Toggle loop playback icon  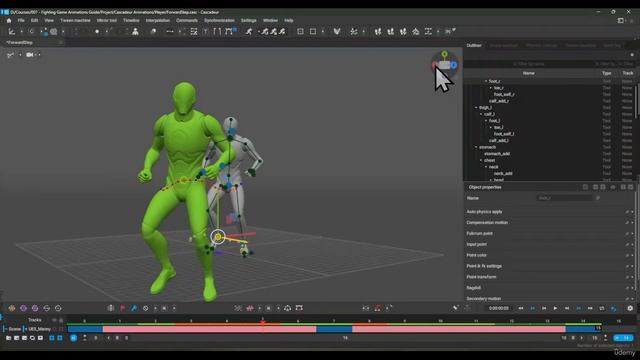point(602,308)
